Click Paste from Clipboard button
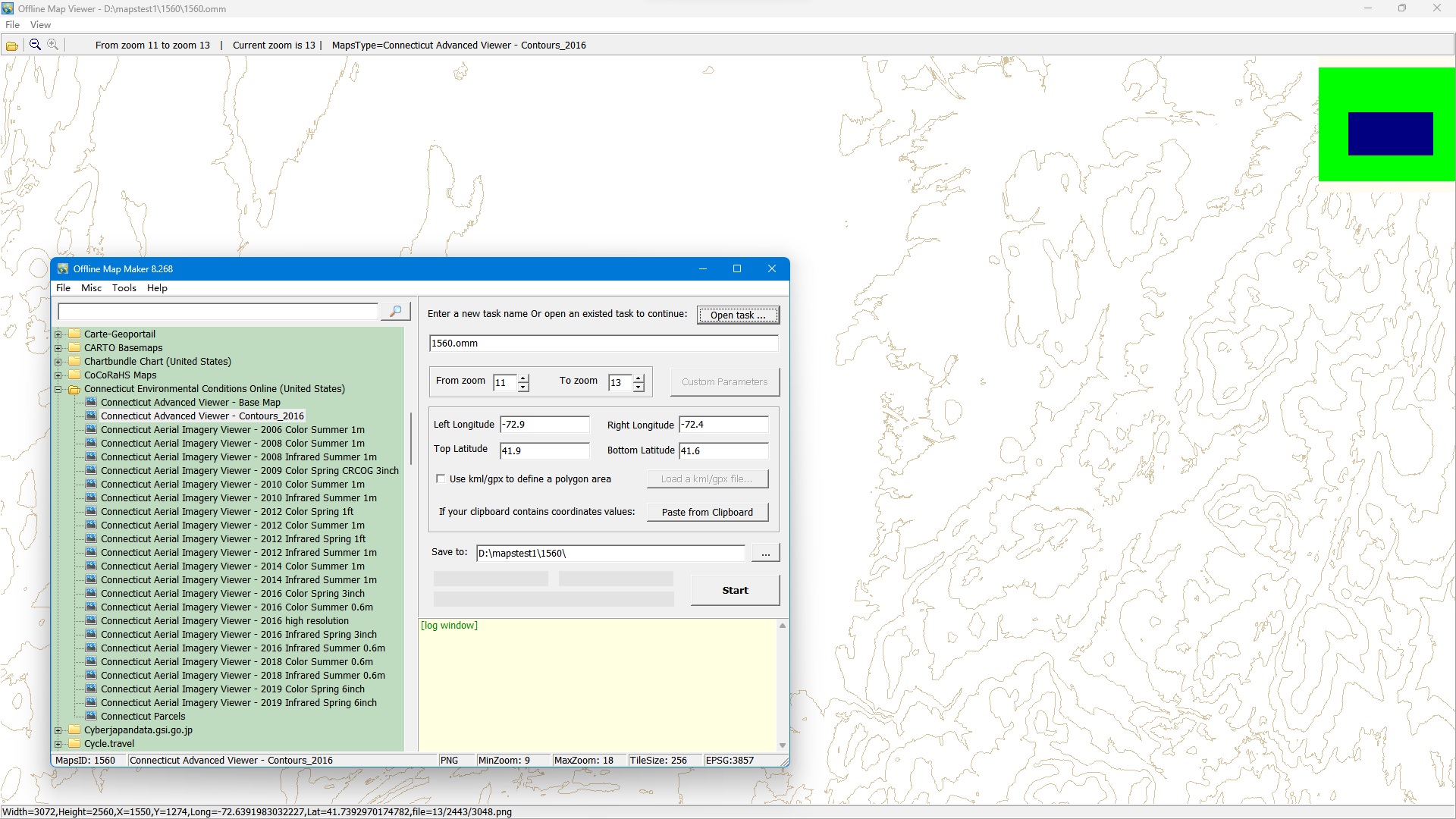 coord(708,512)
